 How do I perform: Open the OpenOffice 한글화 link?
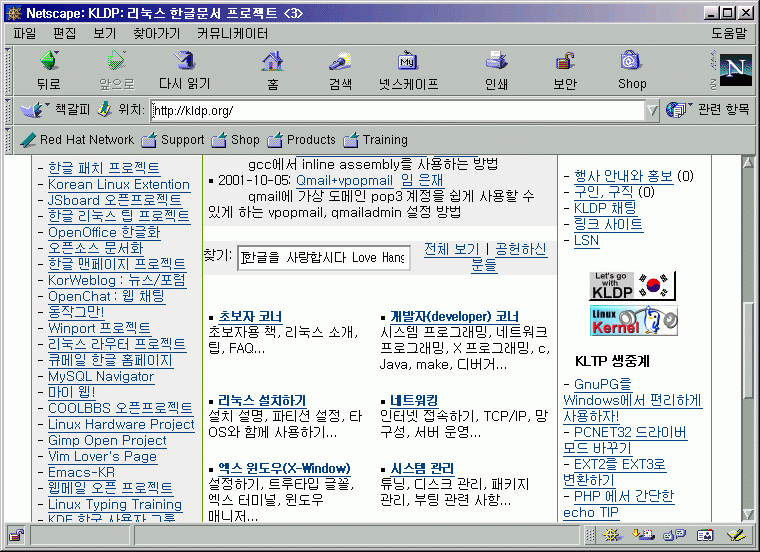[104, 233]
